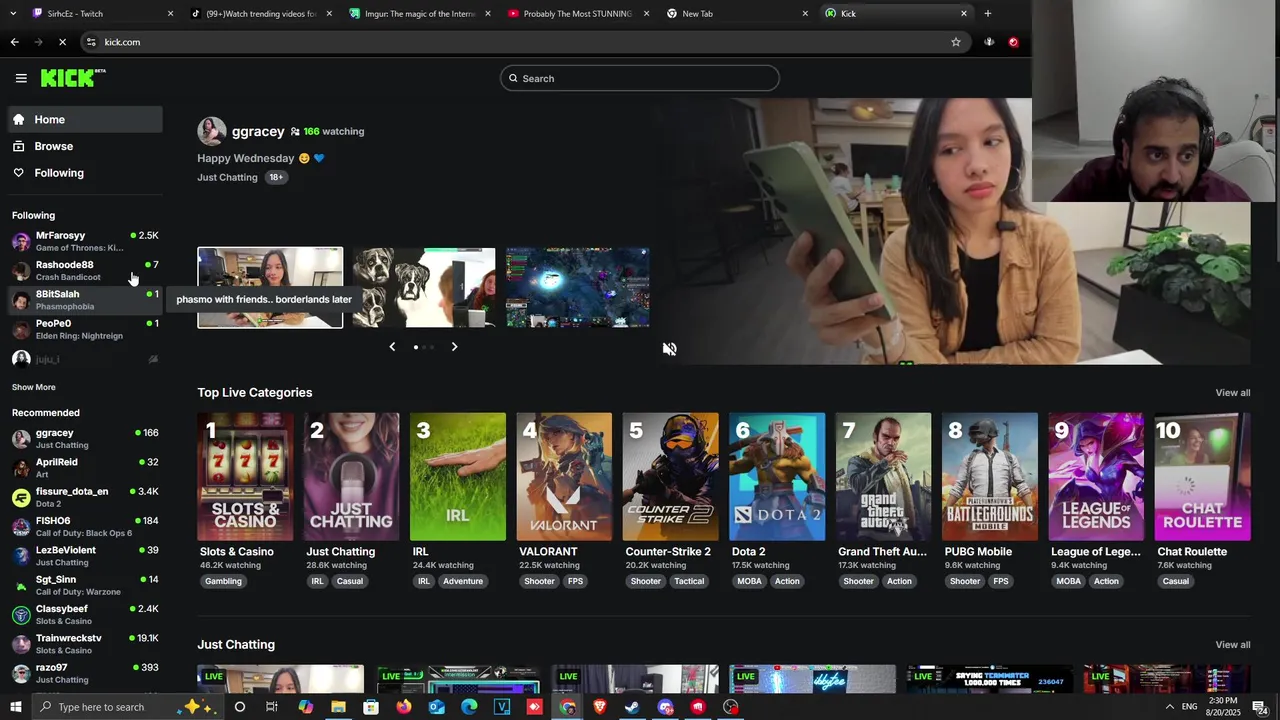Viewport: 1280px width, 720px height.
Task: Click Adventure tag under IRL
Action: click(x=463, y=581)
